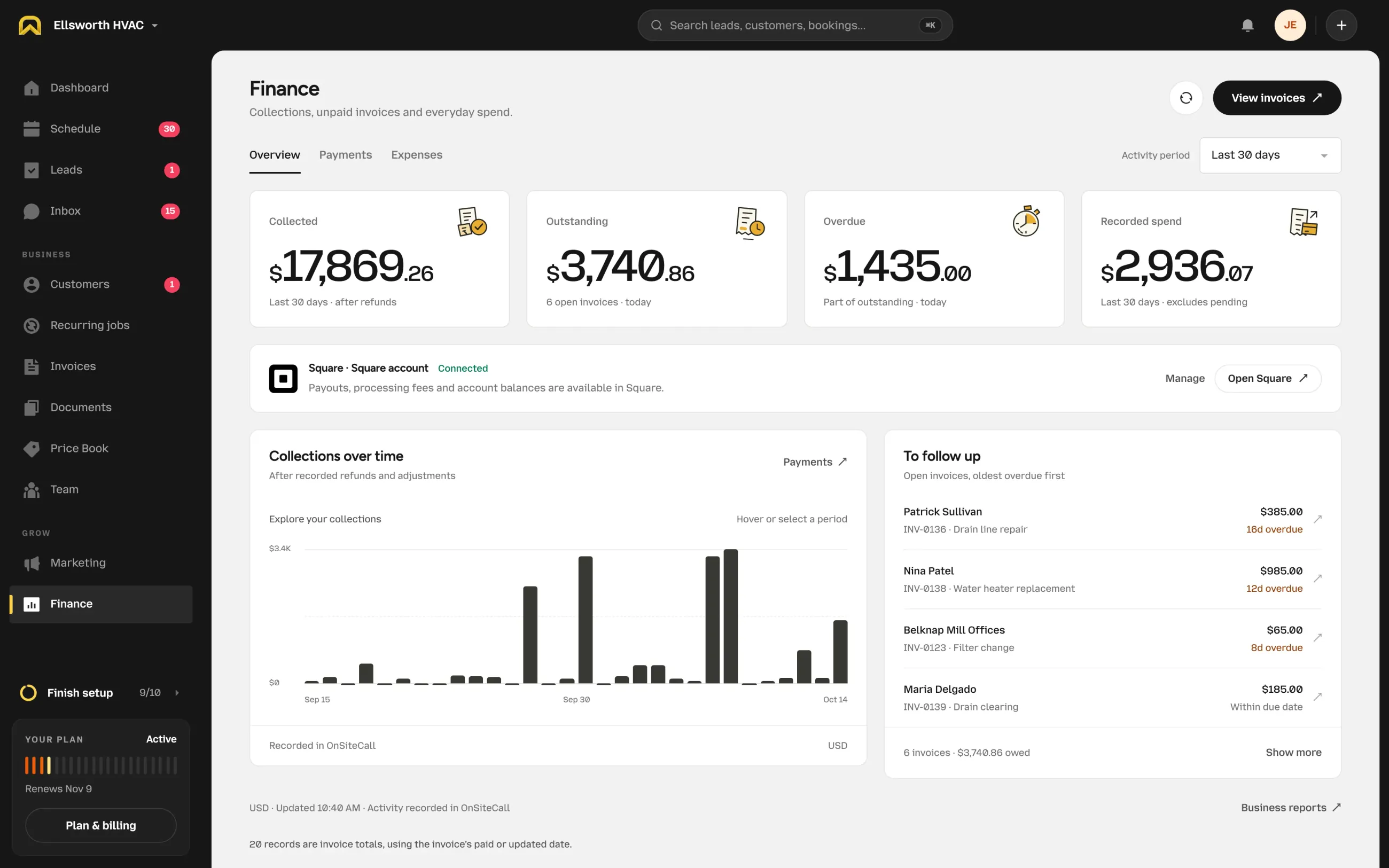The height and width of the screenshot is (868, 1389).
Task: Open Nina Patel's INV-0138 invoice arrow
Action: click(x=1318, y=578)
